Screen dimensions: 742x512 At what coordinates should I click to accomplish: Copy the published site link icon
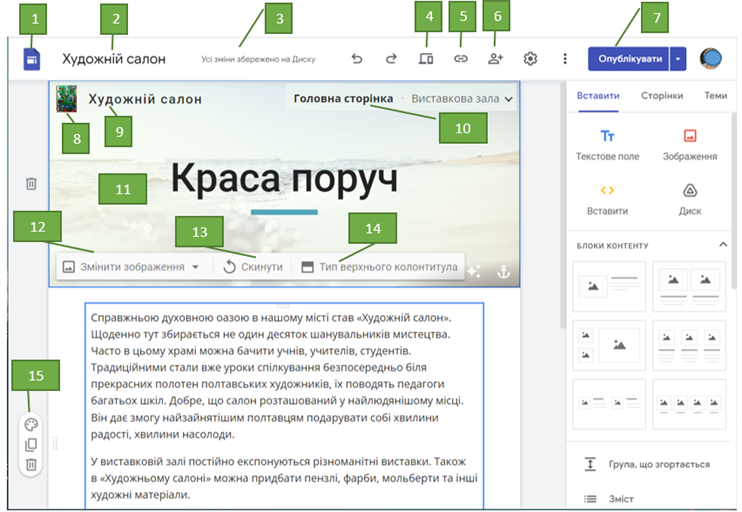[x=461, y=59]
